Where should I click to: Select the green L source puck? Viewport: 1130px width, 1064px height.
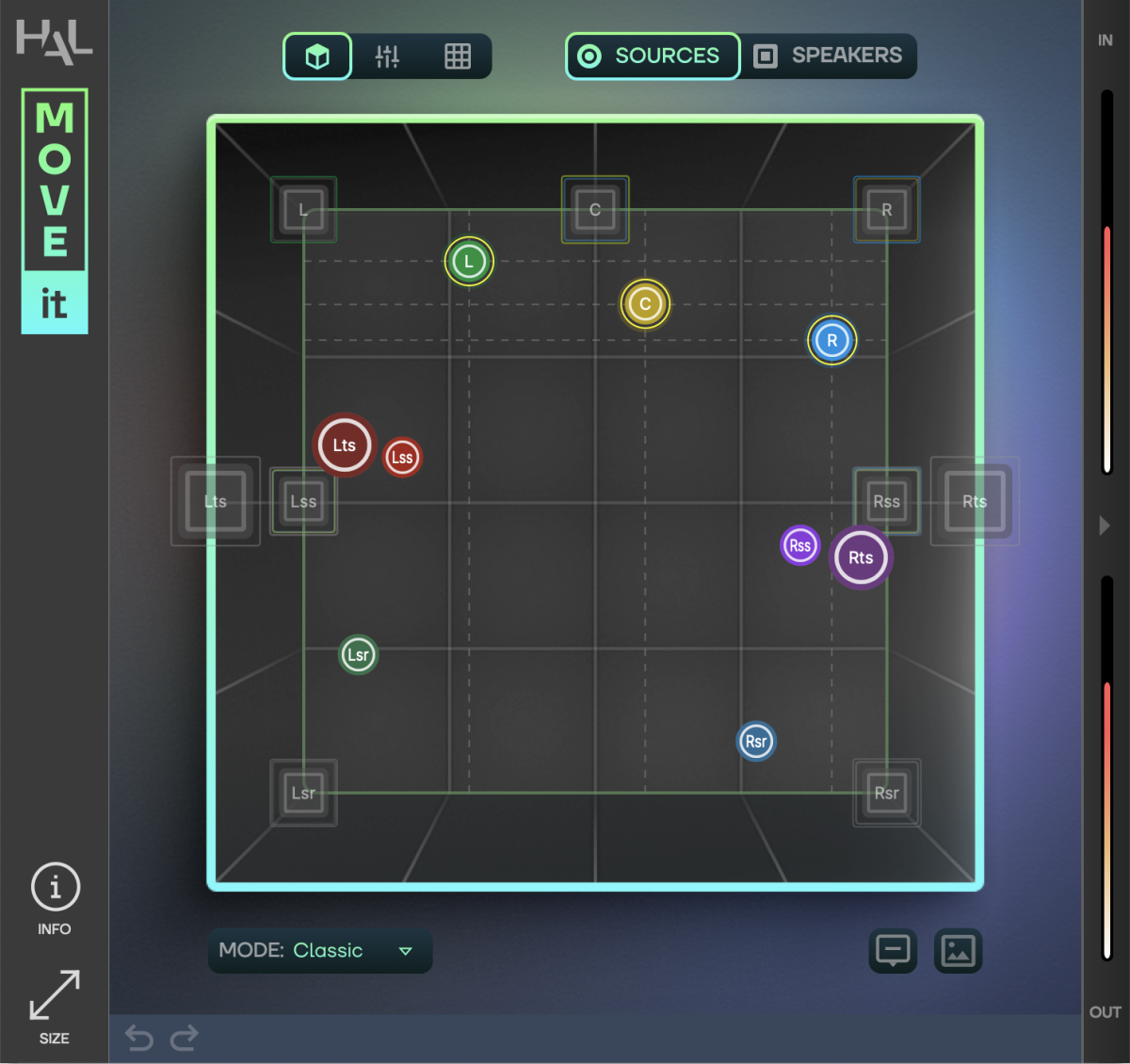(x=469, y=262)
